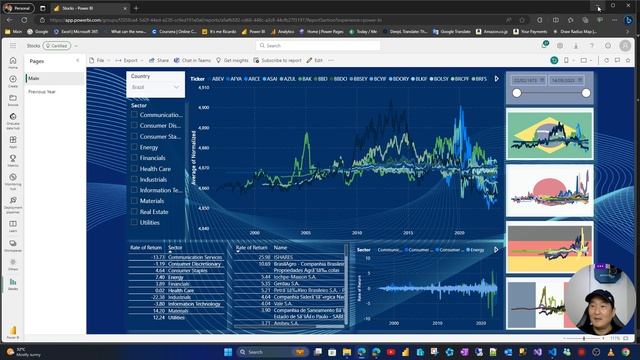Open the mobile layout dropdown

click(x=568, y=60)
